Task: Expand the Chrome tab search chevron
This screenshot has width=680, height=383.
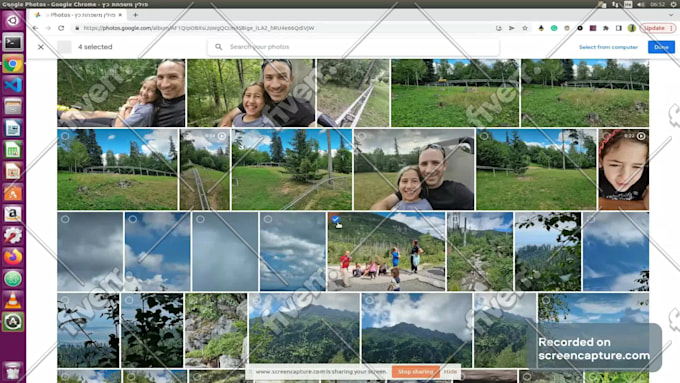Action: pyautogui.click(x=670, y=15)
